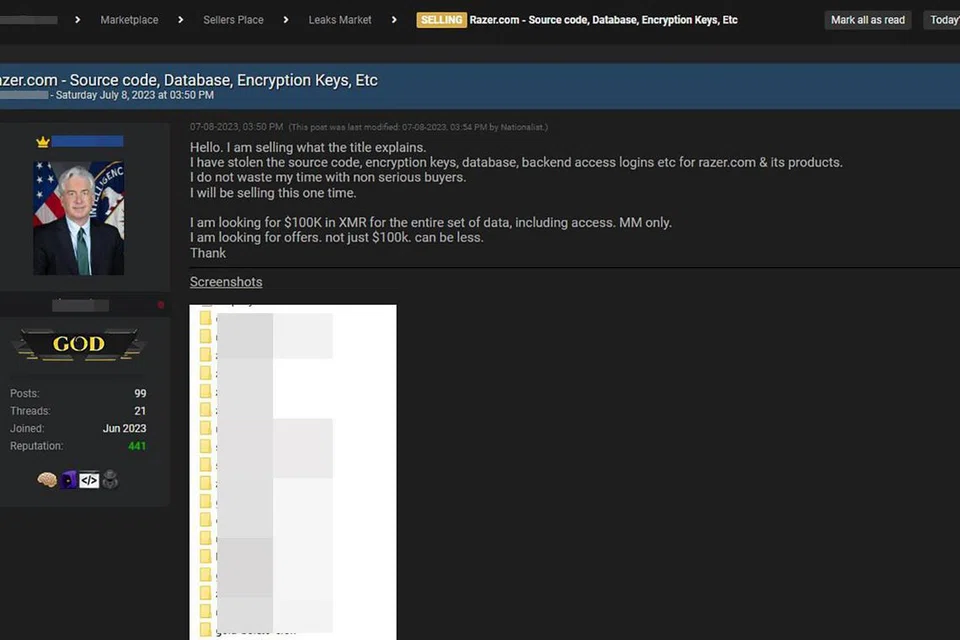Open the Marketplace breadcrumb
The height and width of the screenshot is (640, 960).
pyautogui.click(x=129, y=20)
